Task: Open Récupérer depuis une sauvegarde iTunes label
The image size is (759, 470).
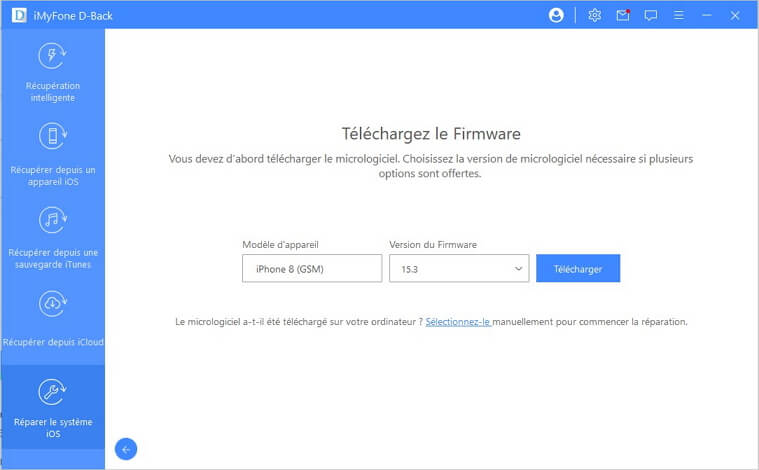Action: [53, 258]
